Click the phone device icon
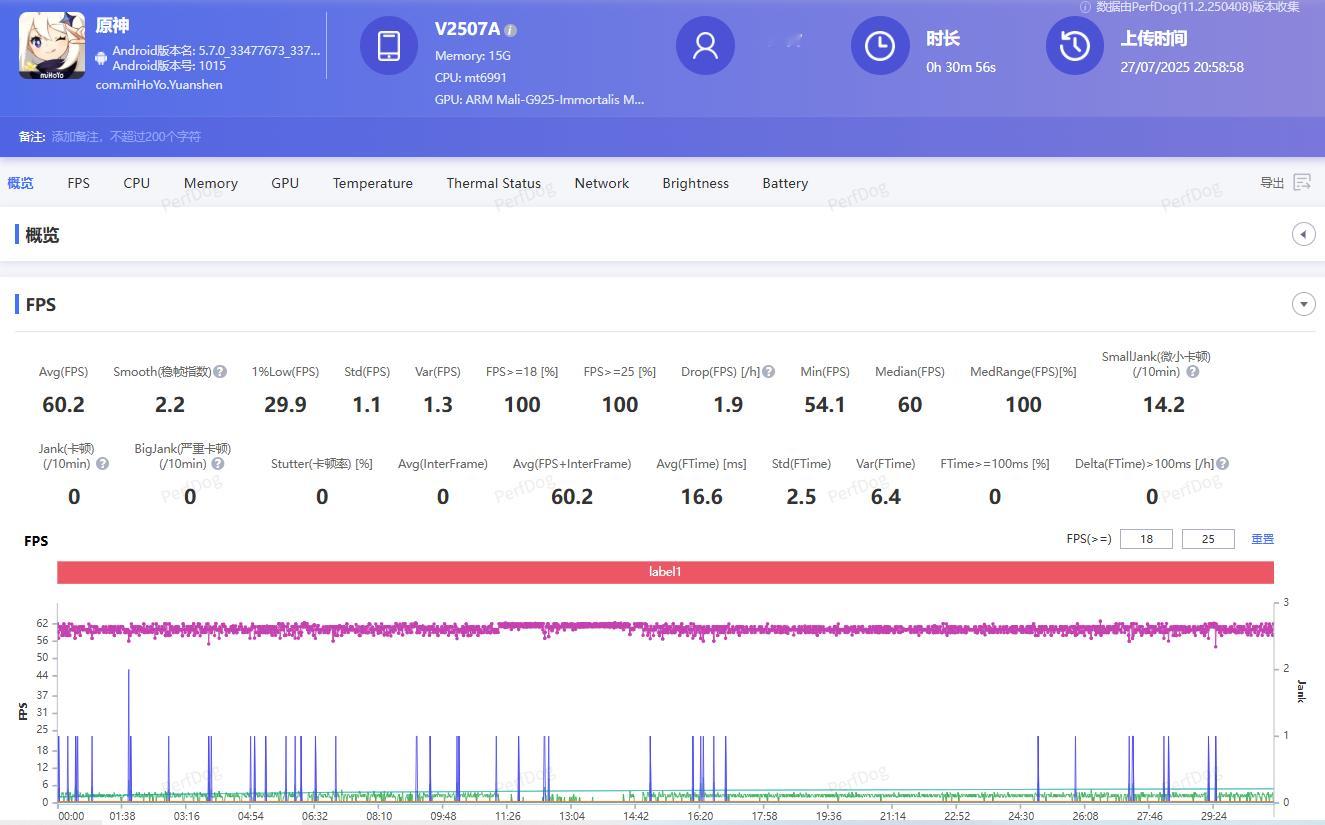Screen dimensions: 1325x825 pyautogui.click(x=389, y=46)
